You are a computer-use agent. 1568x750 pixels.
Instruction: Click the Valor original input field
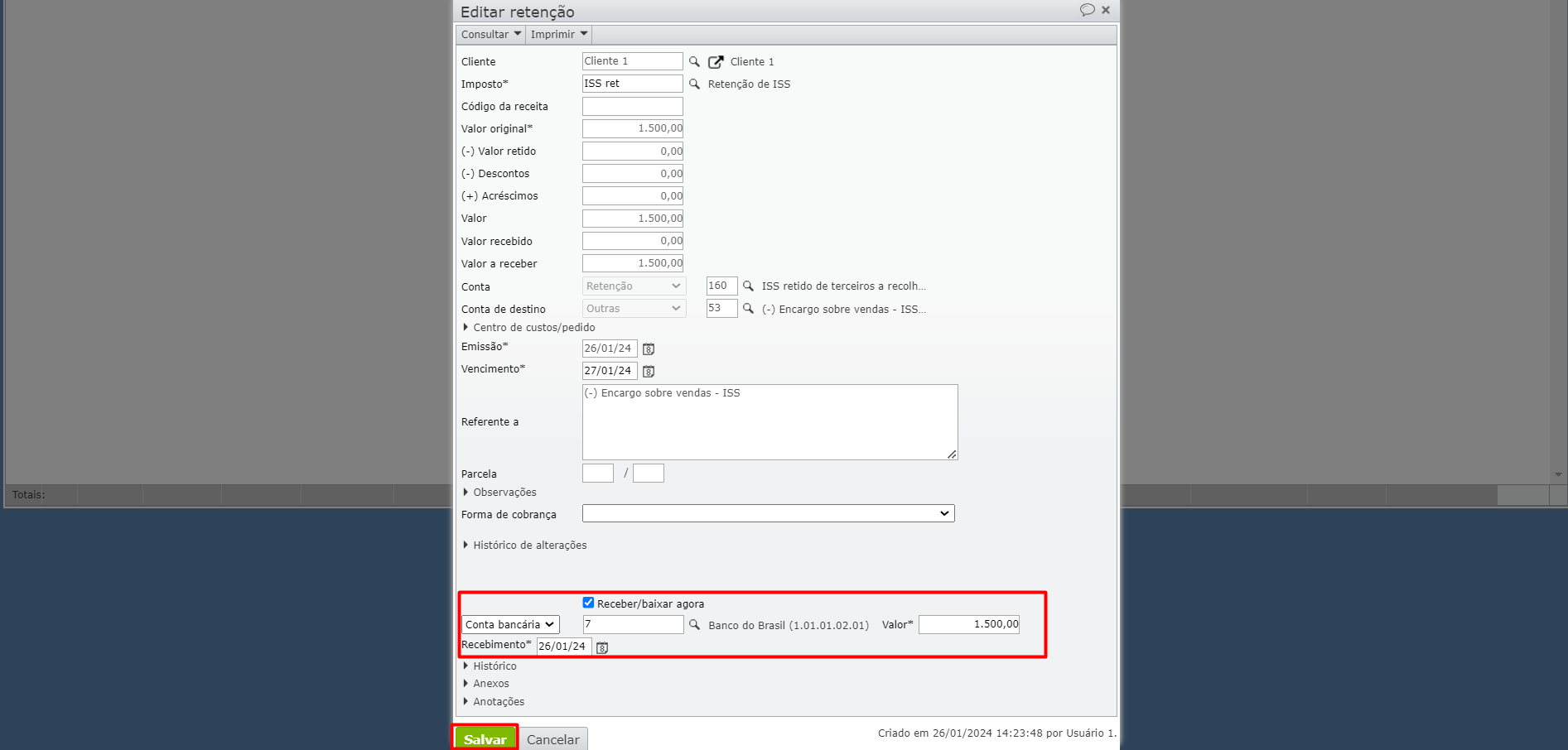click(633, 128)
